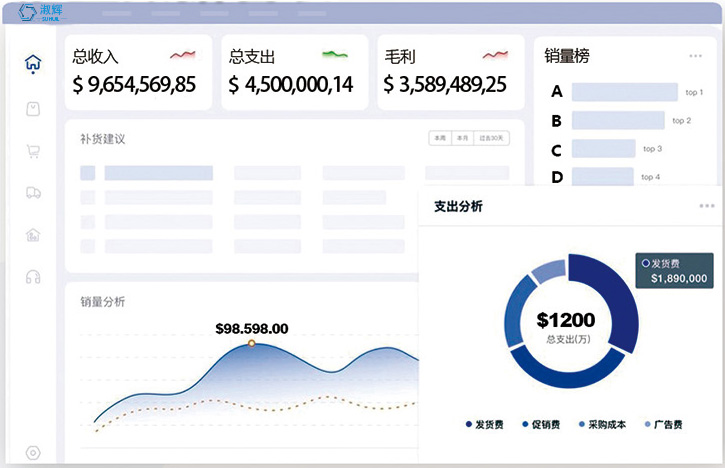Switch to the 本周 tab

pyautogui.click(x=439, y=138)
